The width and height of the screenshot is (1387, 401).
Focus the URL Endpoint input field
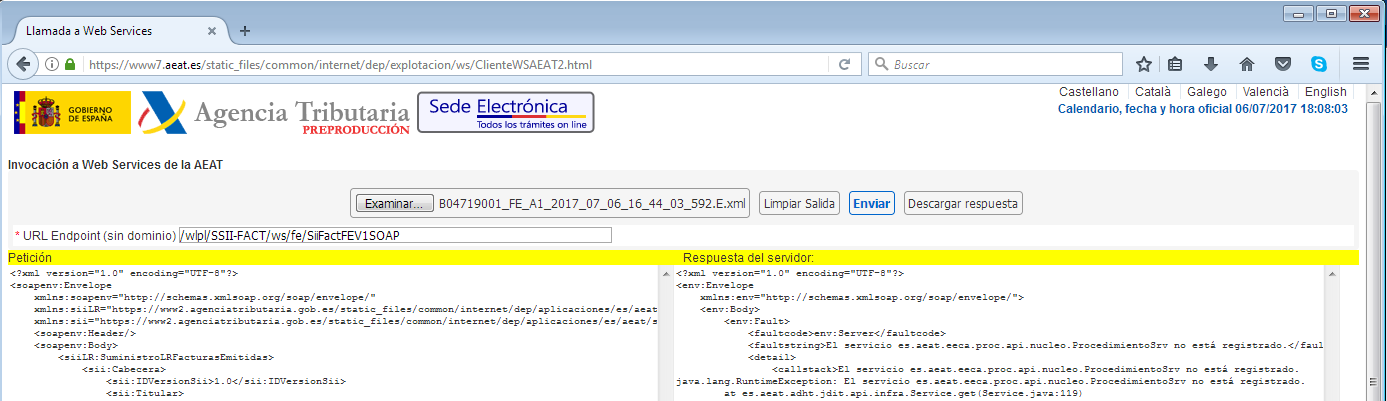pos(394,235)
